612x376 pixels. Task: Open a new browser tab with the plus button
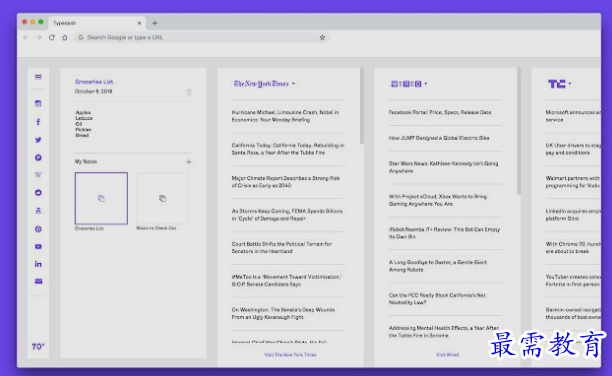(x=155, y=23)
